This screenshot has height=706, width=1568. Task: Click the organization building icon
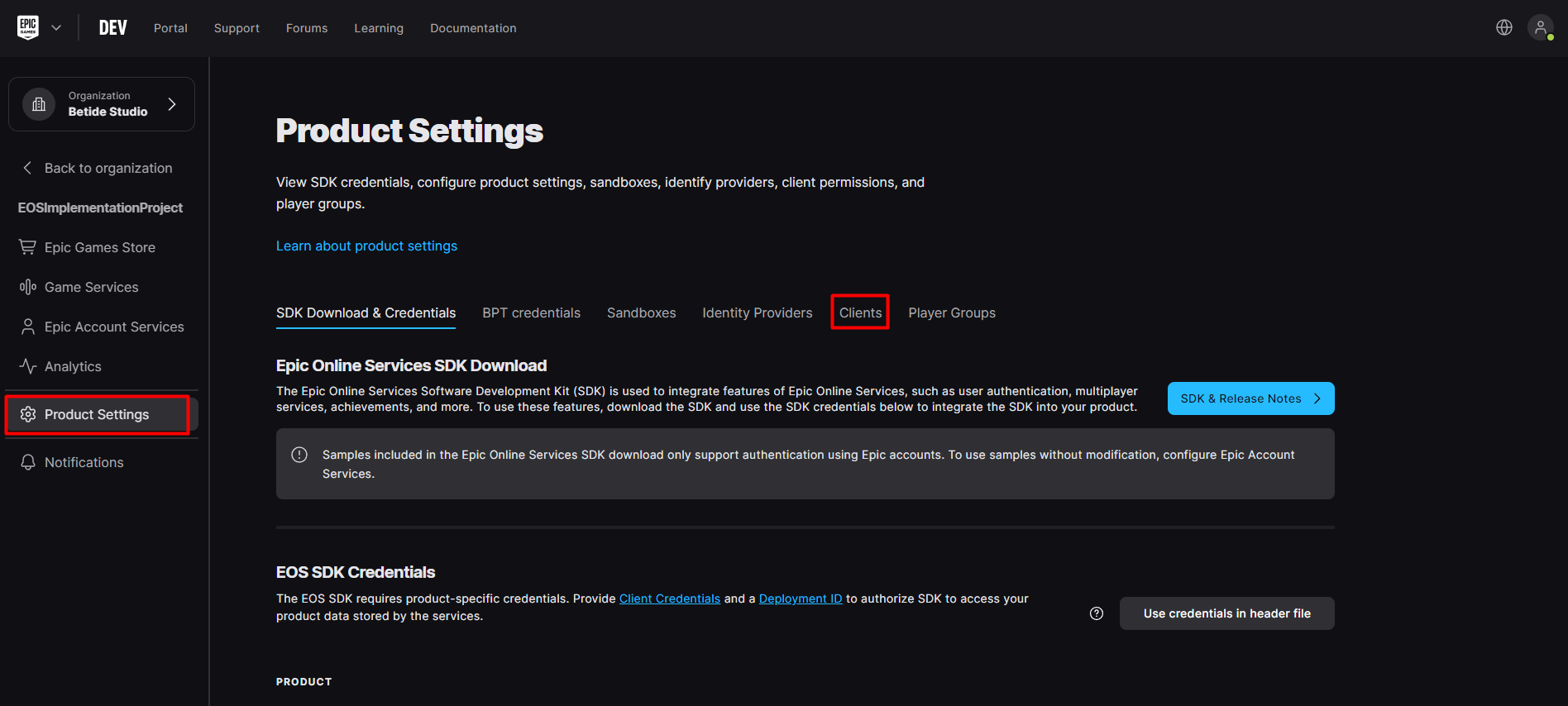coord(39,104)
